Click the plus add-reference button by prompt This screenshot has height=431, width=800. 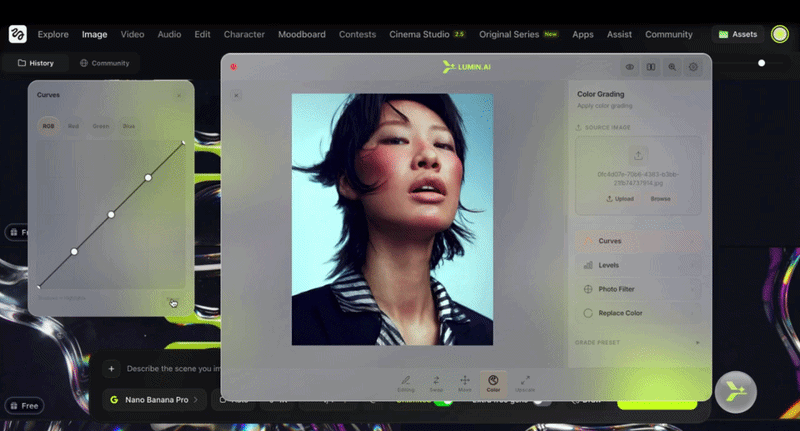tap(111, 369)
